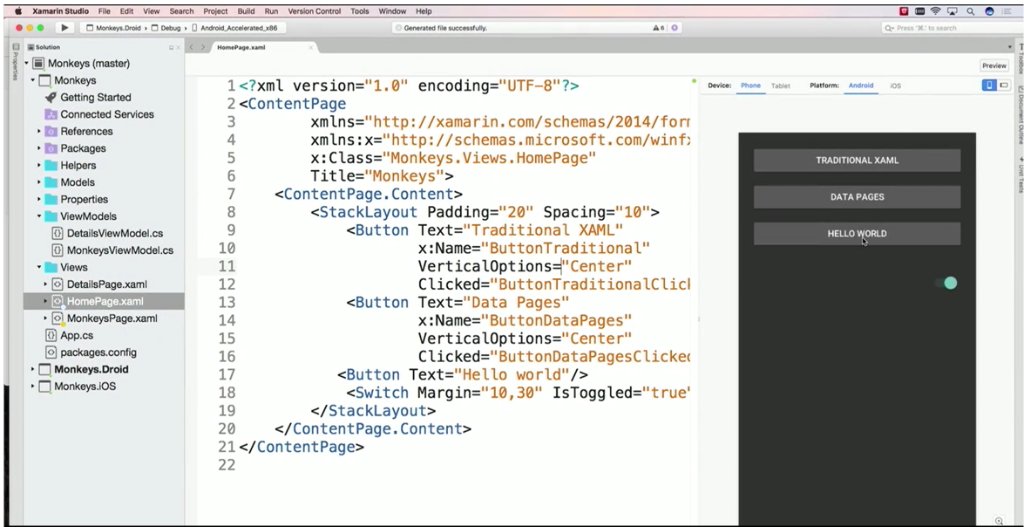The width and height of the screenshot is (1024, 527).
Task: Run the project with the play button
Action: pyautogui.click(x=64, y=27)
